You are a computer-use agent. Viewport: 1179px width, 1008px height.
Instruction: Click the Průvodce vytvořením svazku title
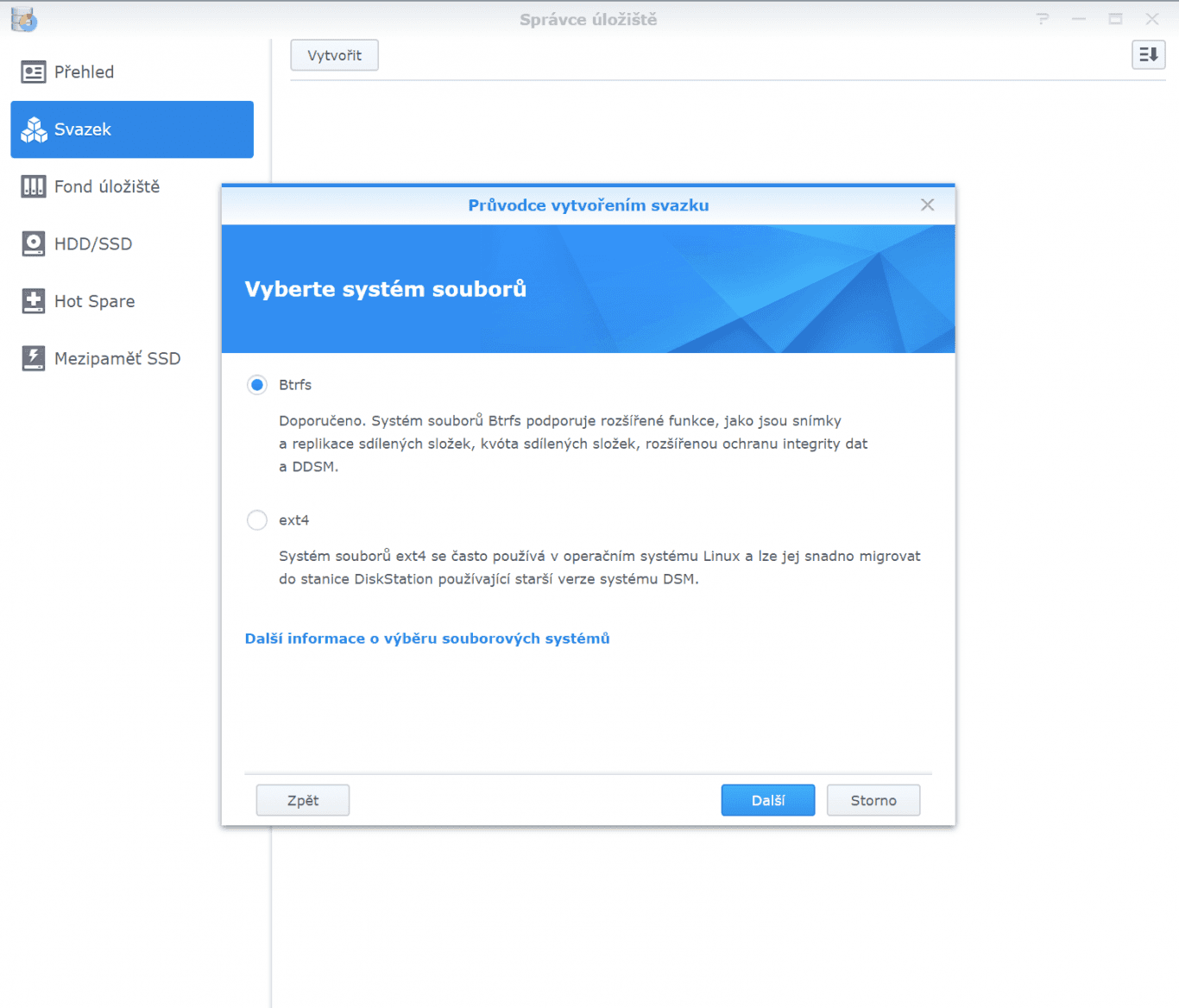[x=589, y=205]
